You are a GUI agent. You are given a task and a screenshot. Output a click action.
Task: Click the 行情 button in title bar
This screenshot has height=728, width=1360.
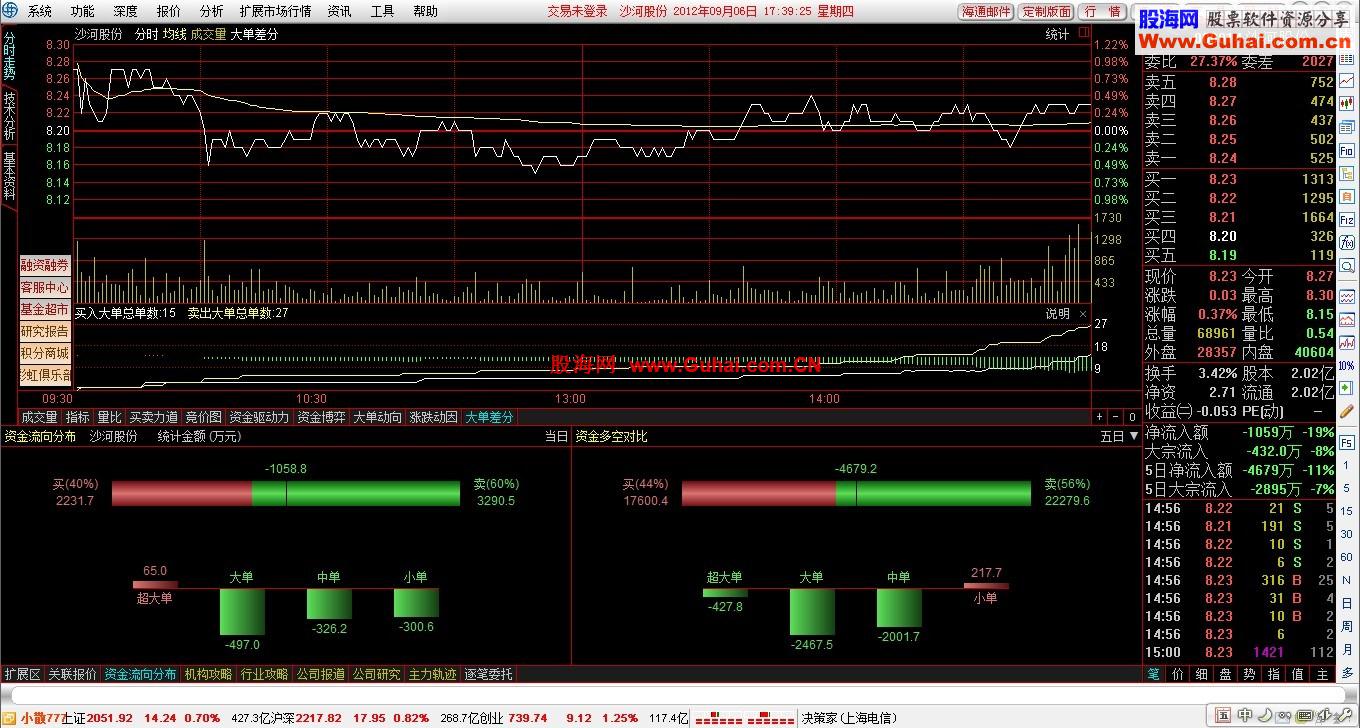(1102, 12)
